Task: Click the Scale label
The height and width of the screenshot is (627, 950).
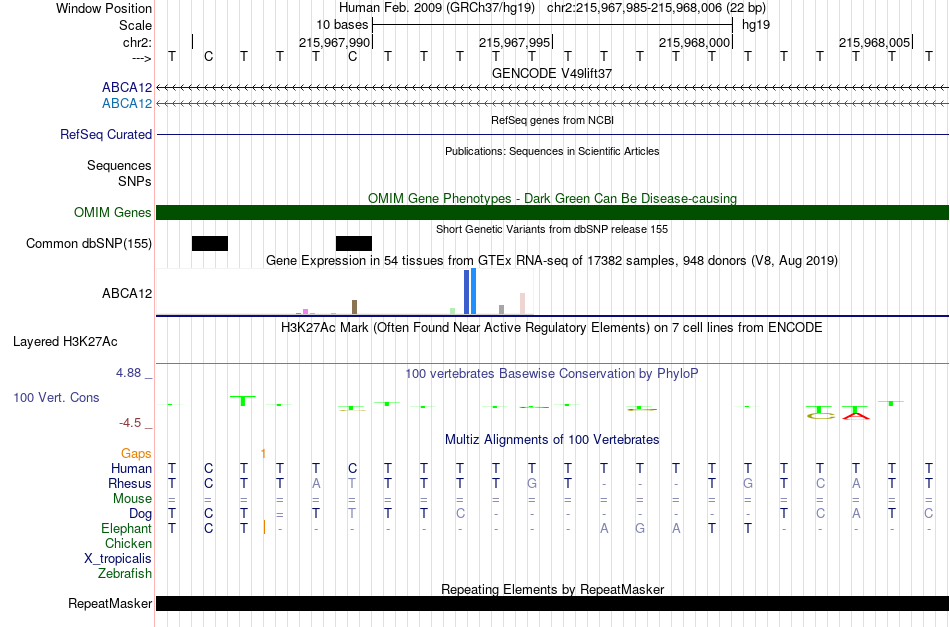Action: coord(135,25)
